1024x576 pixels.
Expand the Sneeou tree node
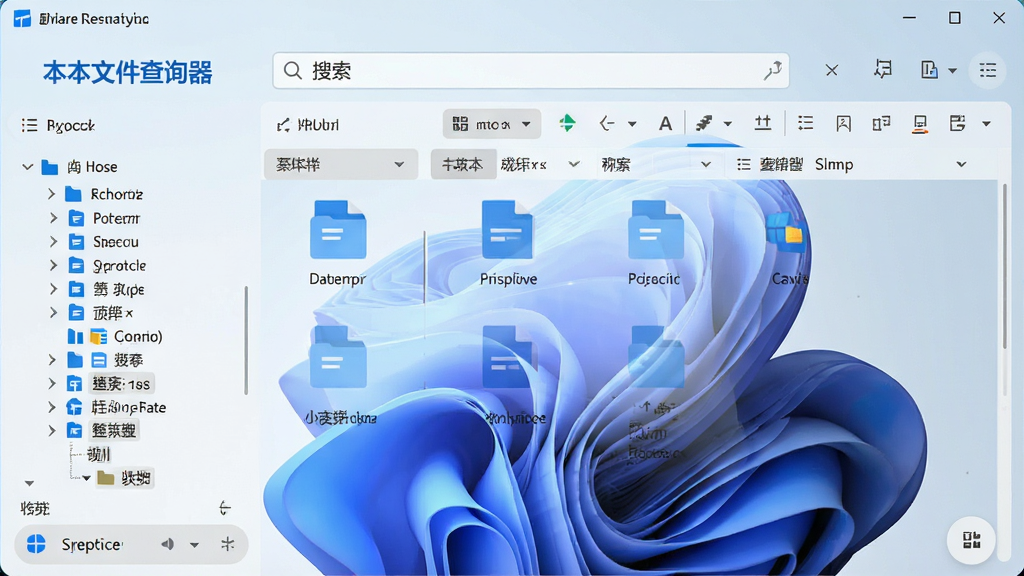54,242
